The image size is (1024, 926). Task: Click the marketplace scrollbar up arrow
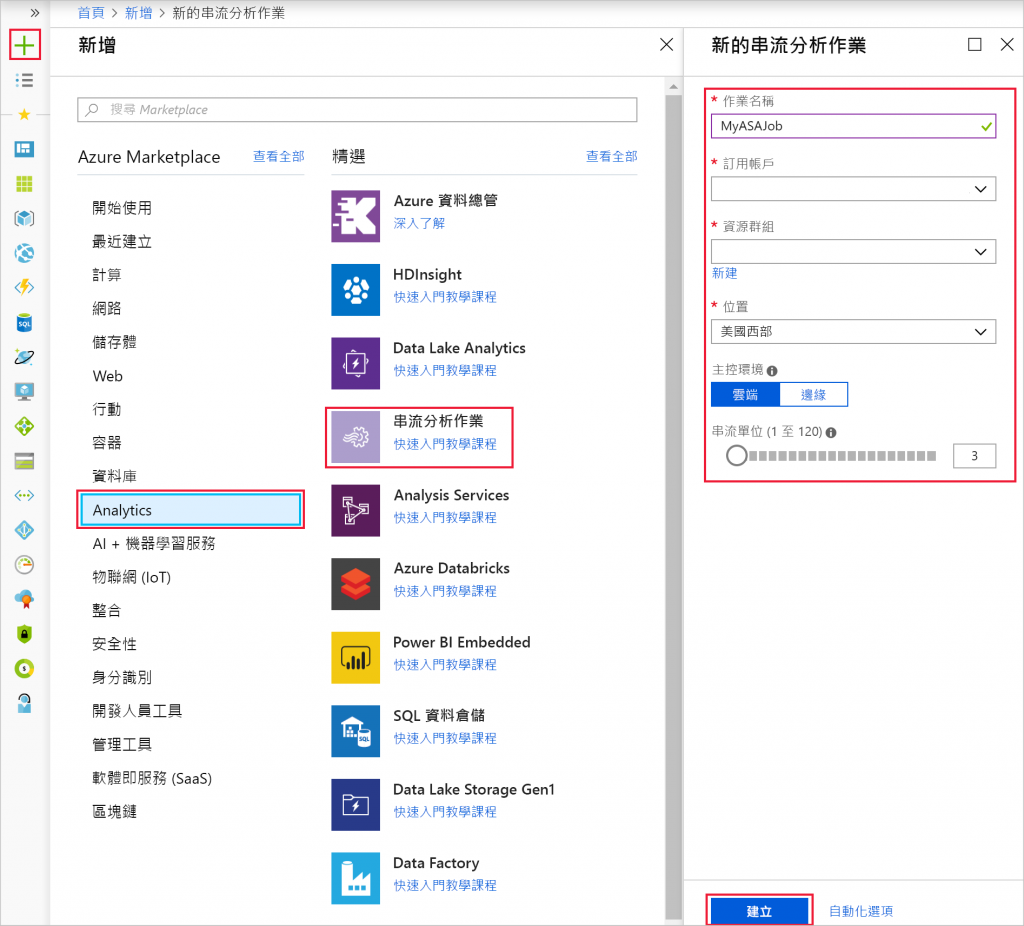673,86
